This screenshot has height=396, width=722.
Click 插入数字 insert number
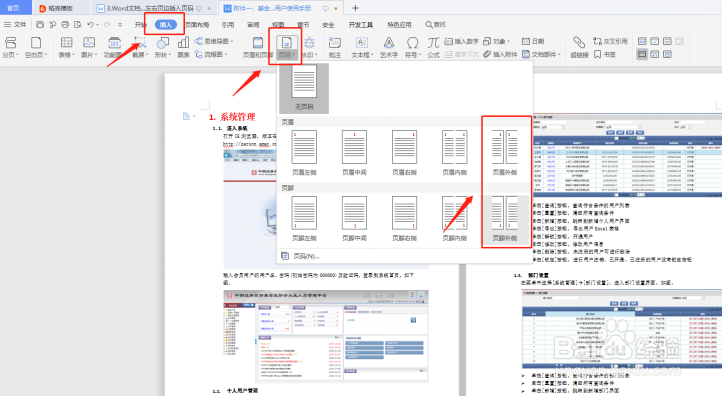pyautogui.click(x=462, y=41)
